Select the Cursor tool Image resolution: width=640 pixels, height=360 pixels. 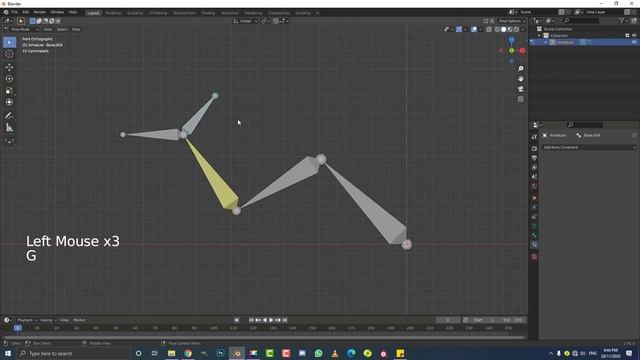9,54
